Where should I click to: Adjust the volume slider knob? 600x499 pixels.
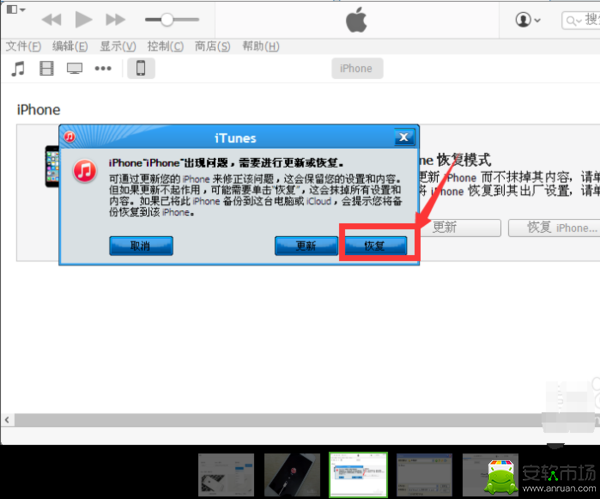pyautogui.click(x=167, y=20)
